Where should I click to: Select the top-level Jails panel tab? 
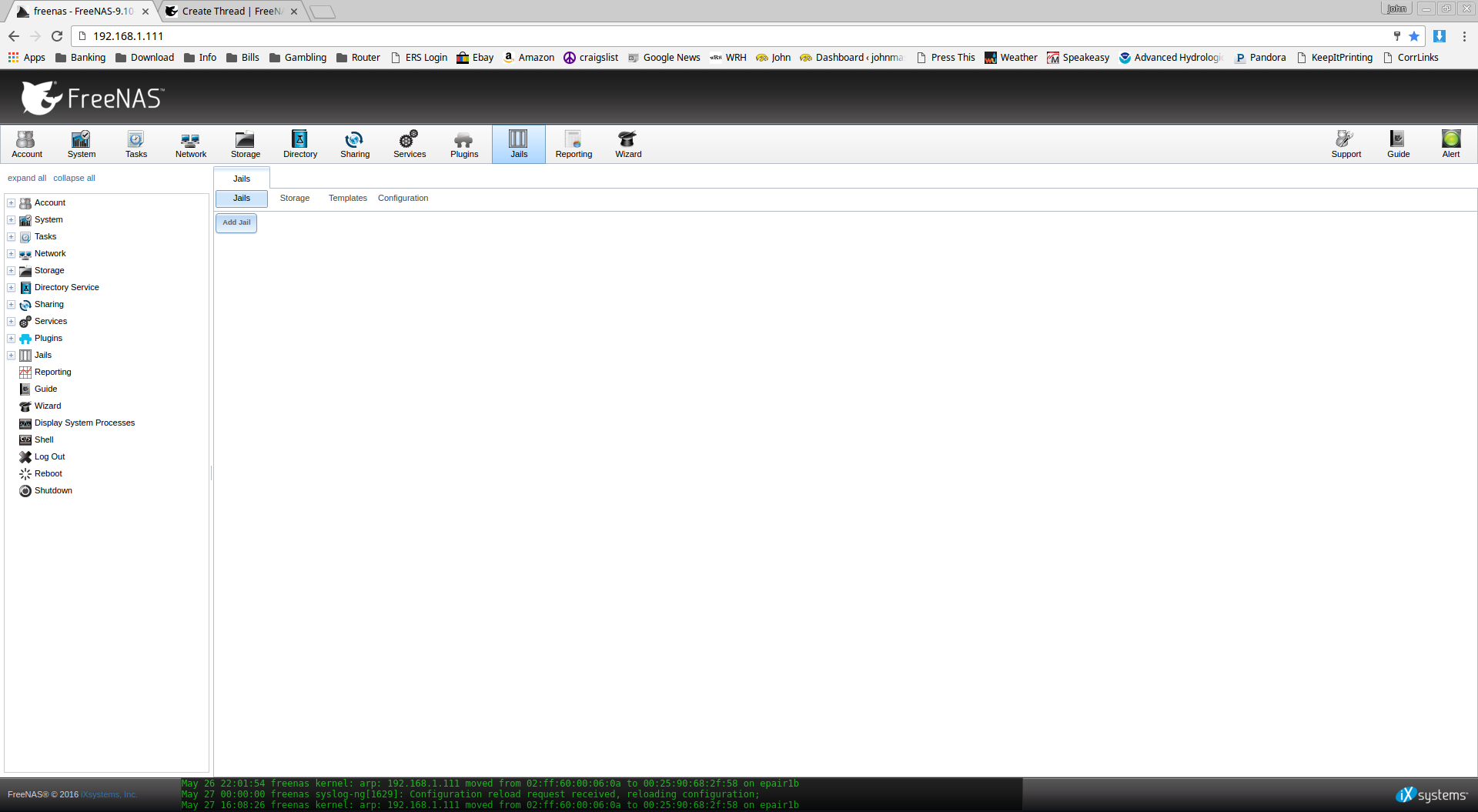click(242, 179)
